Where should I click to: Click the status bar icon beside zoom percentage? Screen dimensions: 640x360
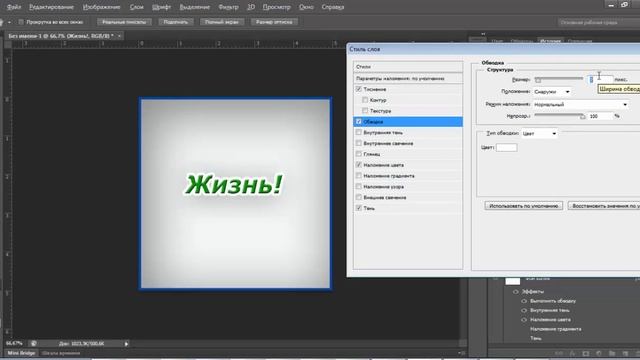click(33, 344)
